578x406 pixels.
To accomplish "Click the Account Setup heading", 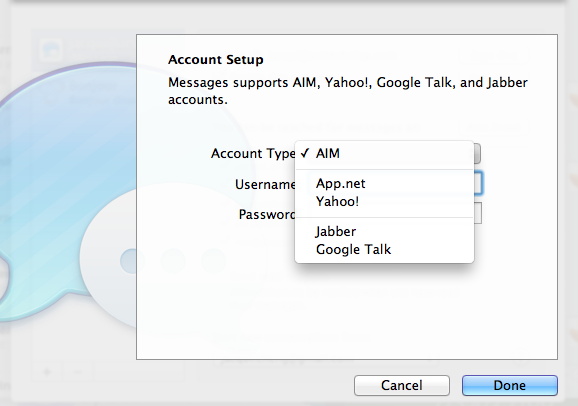I will click(x=216, y=60).
